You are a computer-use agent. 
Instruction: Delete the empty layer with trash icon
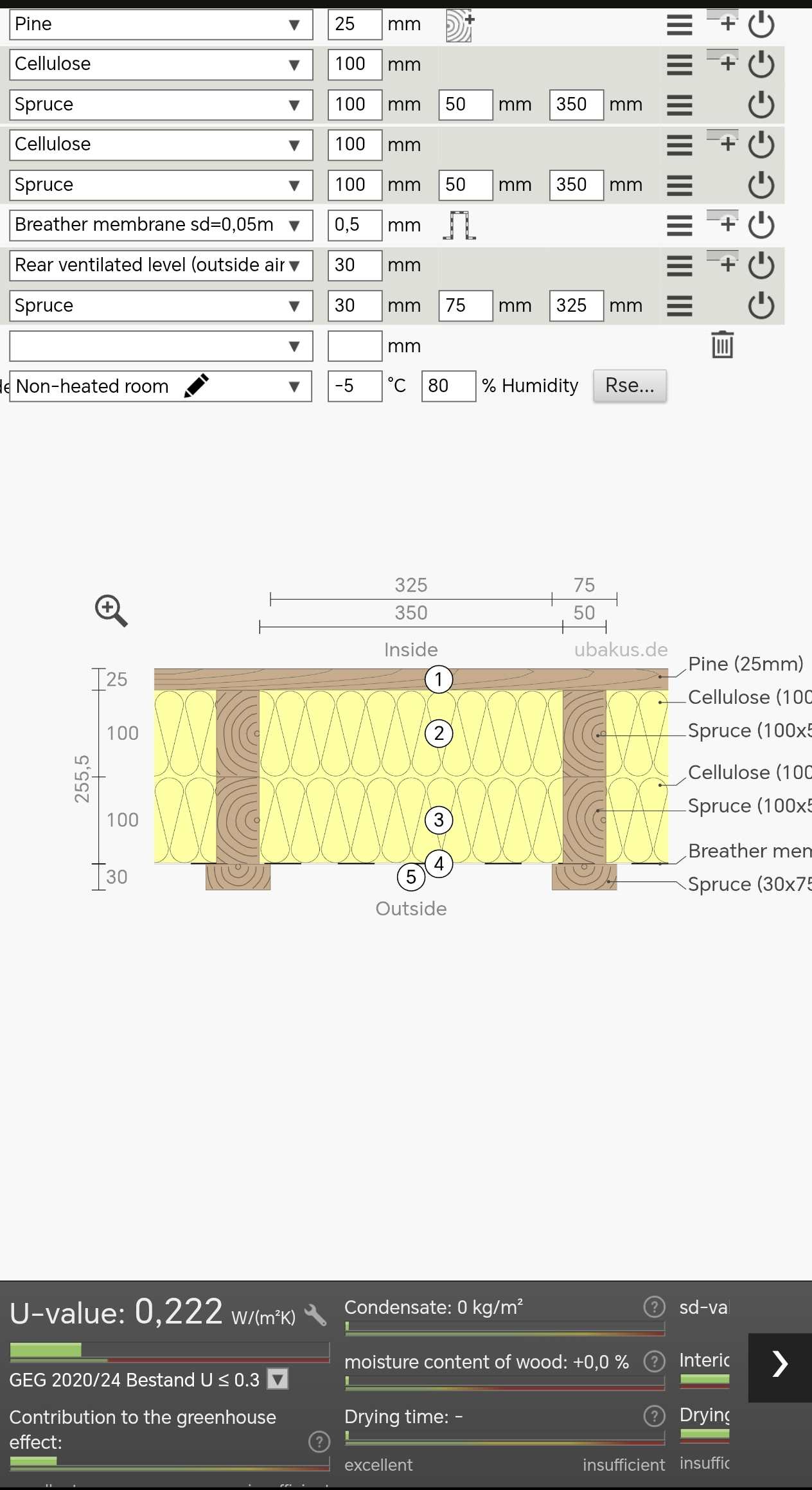pyautogui.click(x=722, y=345)
